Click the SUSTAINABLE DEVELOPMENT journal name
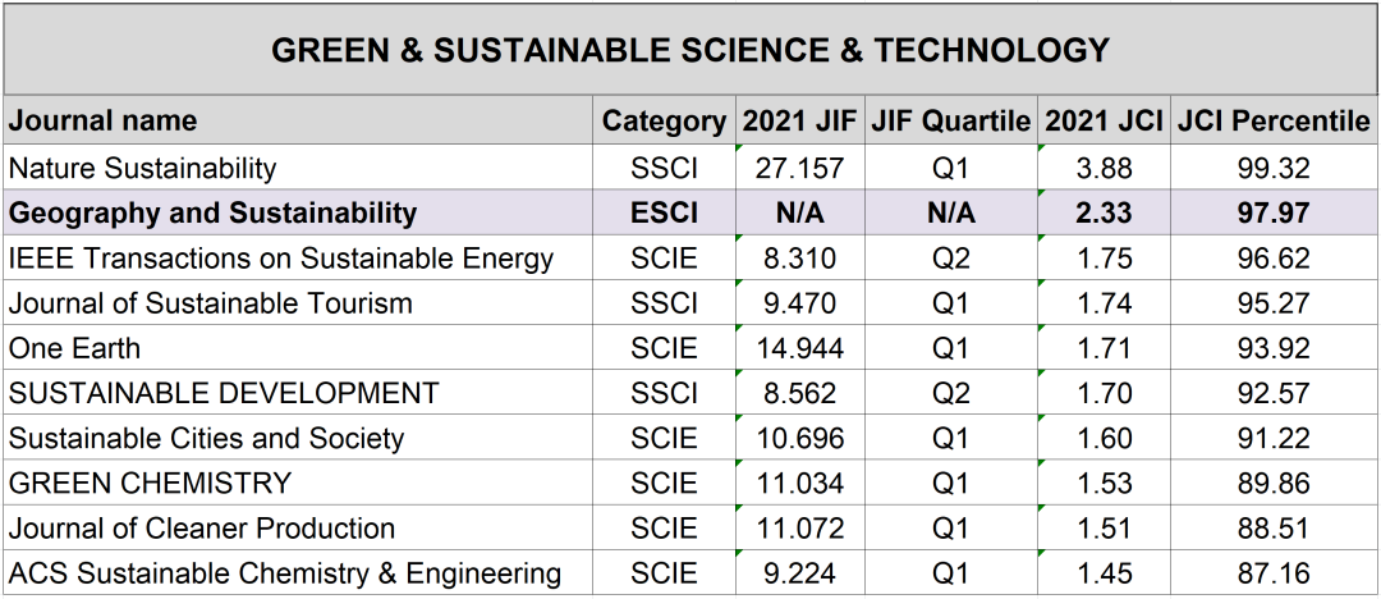 click(224, 393)
